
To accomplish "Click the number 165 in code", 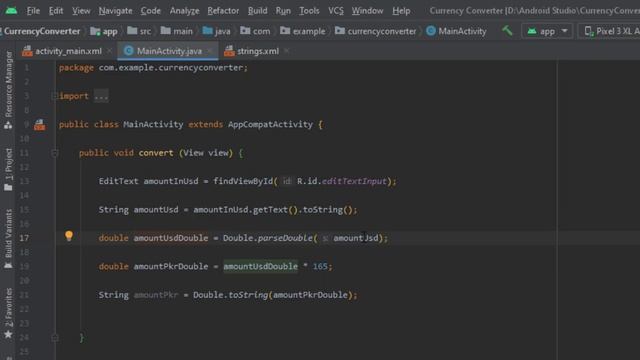I will tap(320, 267).
